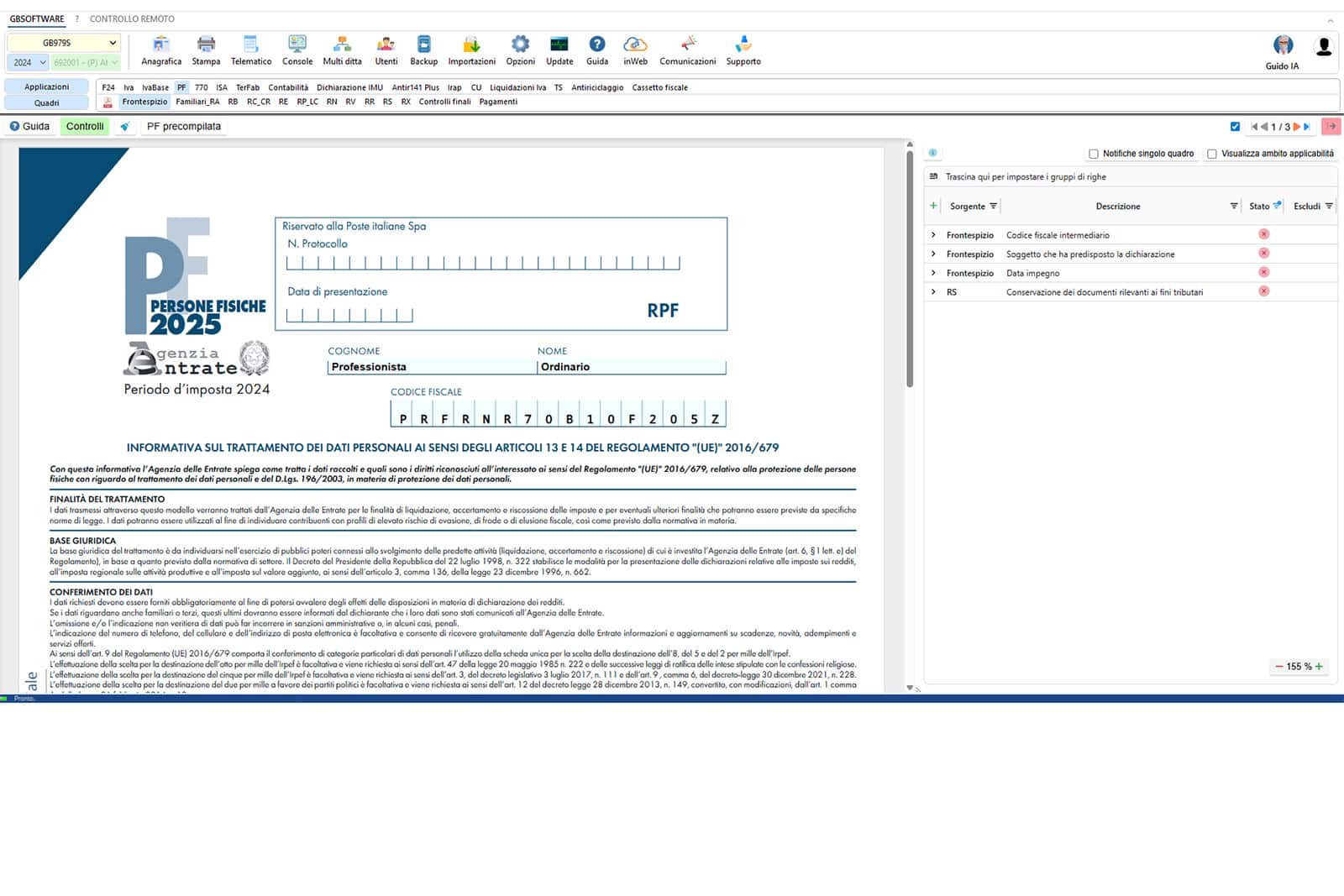Switch to the Familiari_RA quadro tab
This screenshot has height=896, width=1344.
coord(197,102)
